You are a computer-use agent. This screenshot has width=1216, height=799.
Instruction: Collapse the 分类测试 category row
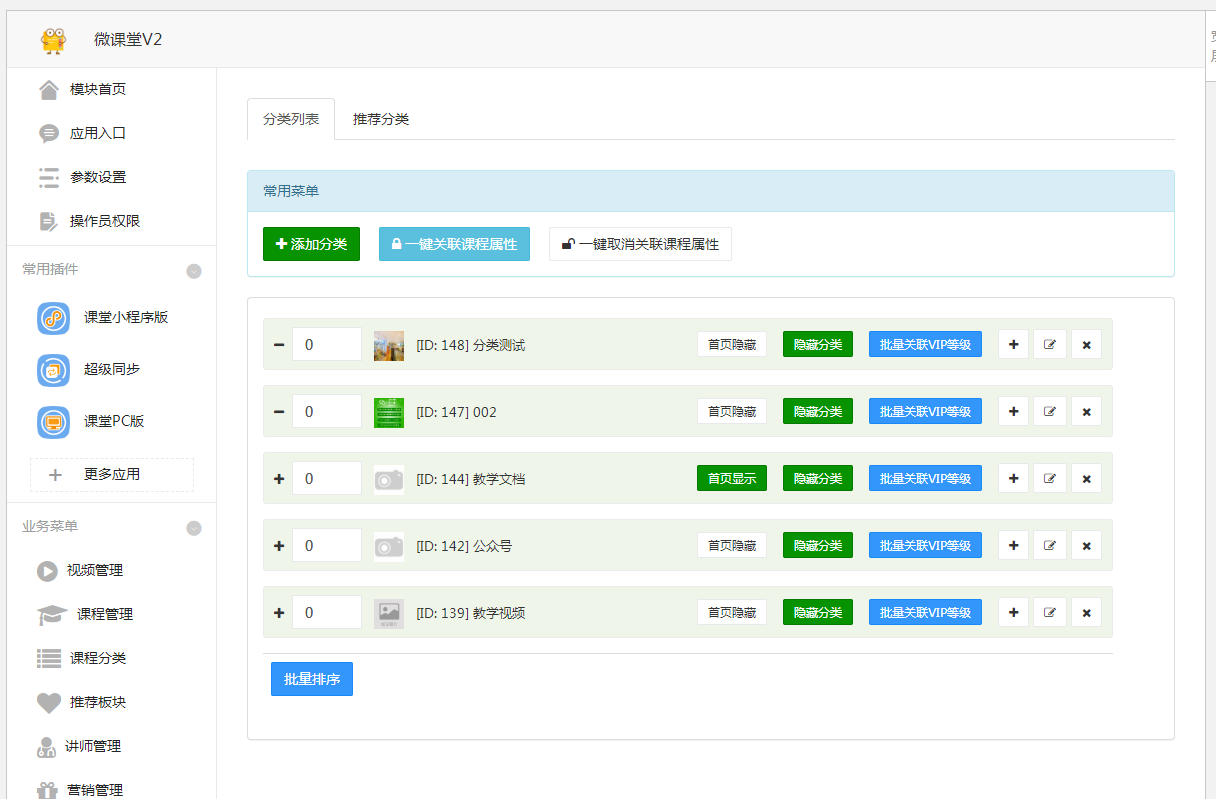point(279,344)
